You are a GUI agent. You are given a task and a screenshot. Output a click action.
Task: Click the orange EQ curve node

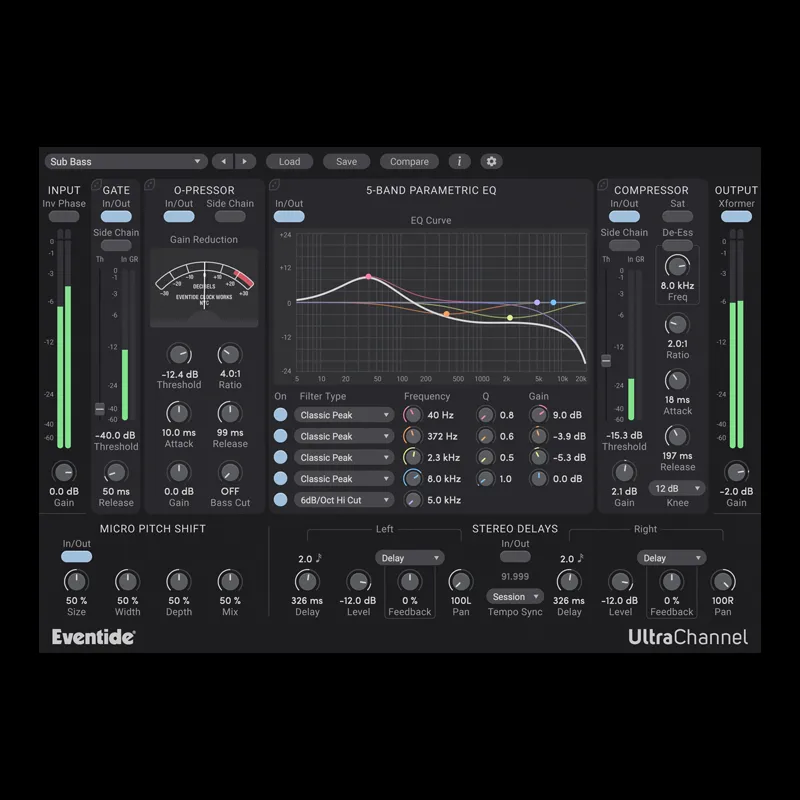click(x=446, y=314)
